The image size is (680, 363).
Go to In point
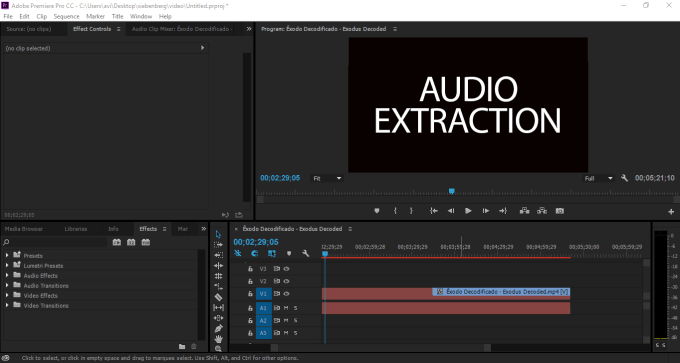point(433,211)
